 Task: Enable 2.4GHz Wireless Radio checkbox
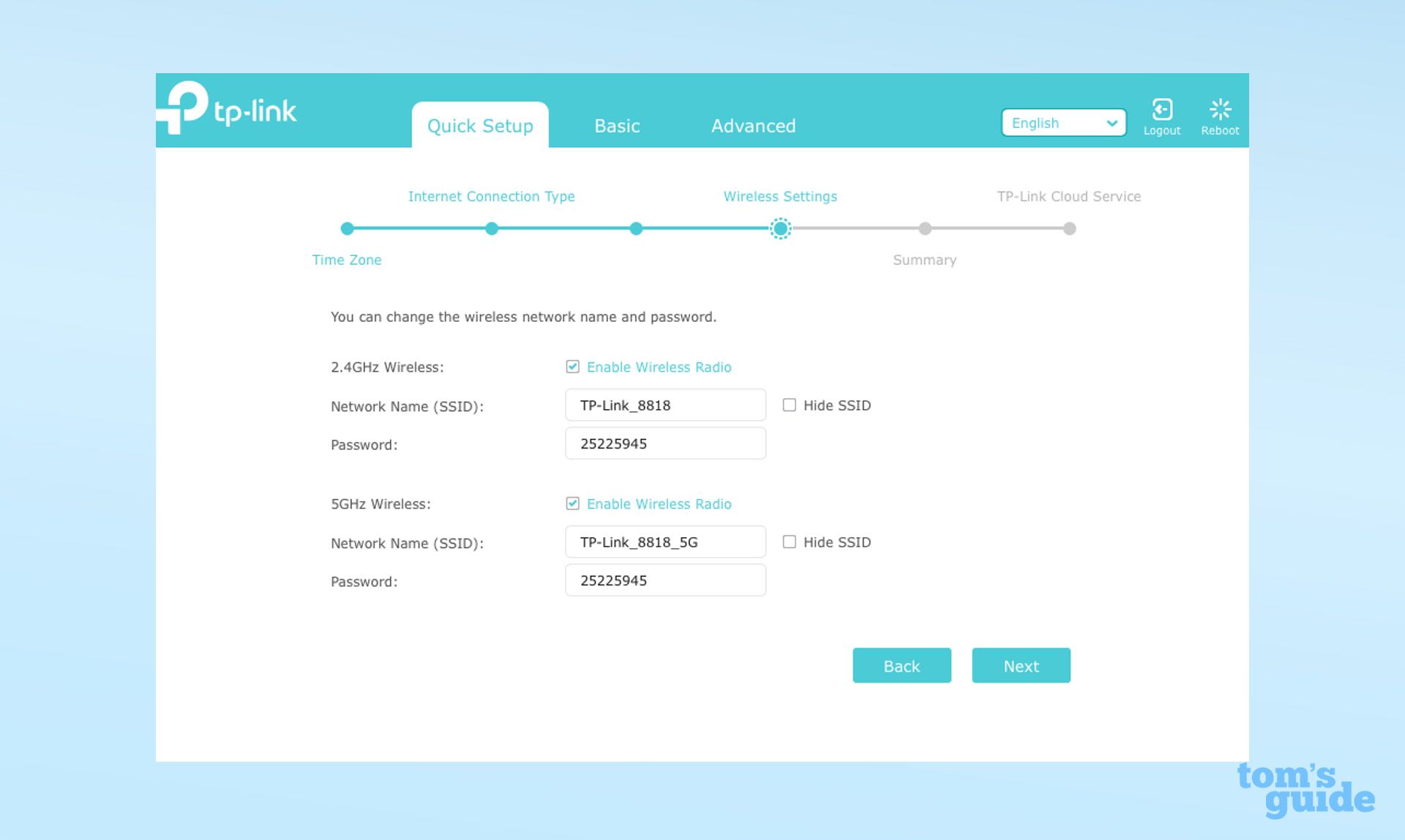pyautogui.click(x=573, y=366)
